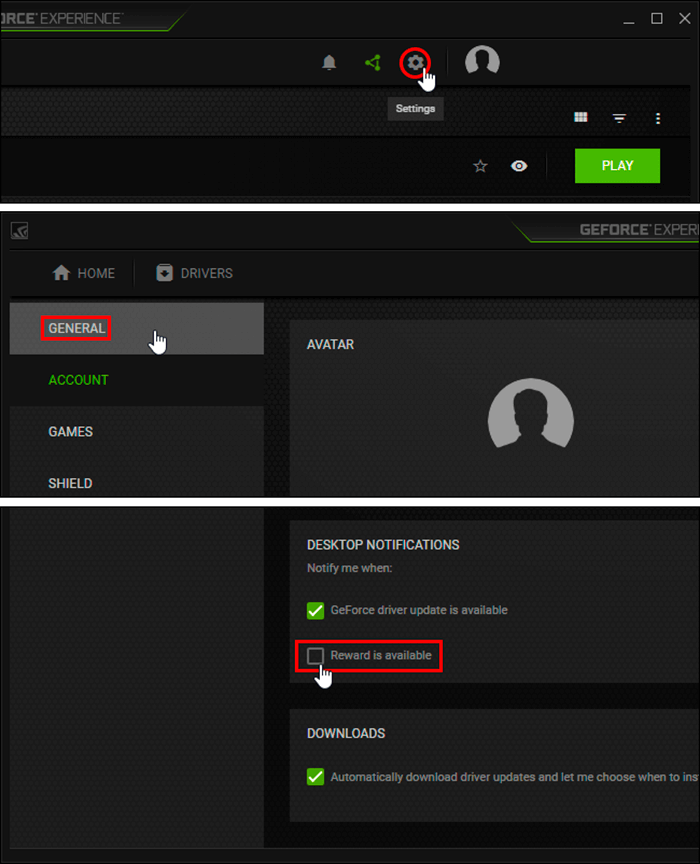Go to the HOME tab
The height and width of the screenshot is (864, 700).
coord(84,273)
